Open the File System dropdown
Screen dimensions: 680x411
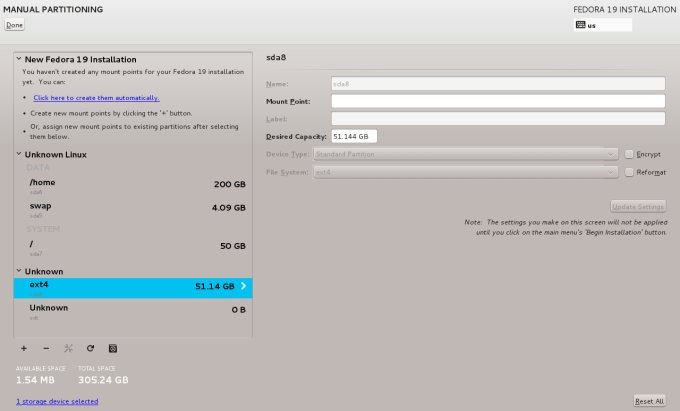[x=466, y=172]
